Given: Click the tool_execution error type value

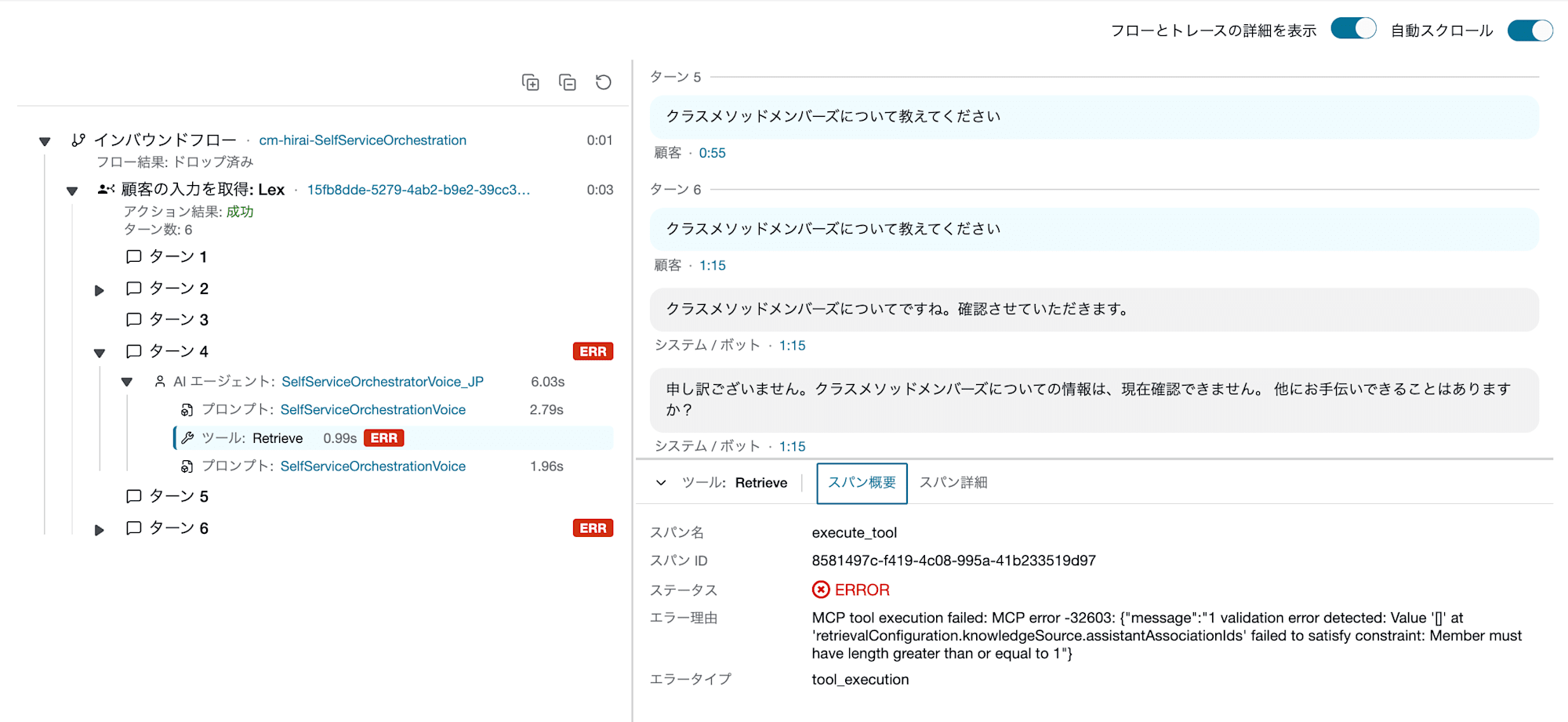Looking at the screenshot, I should tap(861, 680).
